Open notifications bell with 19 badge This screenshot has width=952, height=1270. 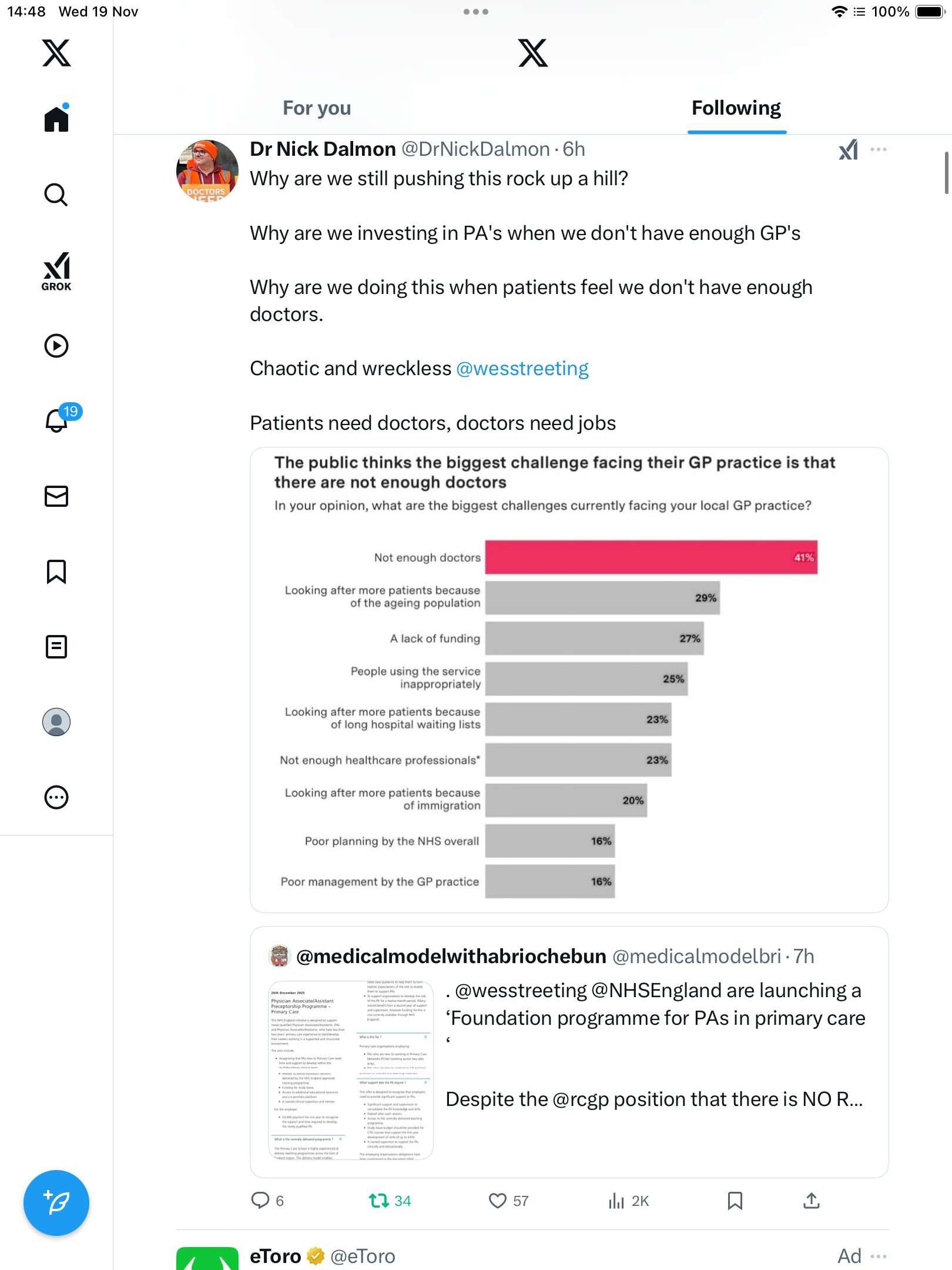58,420
